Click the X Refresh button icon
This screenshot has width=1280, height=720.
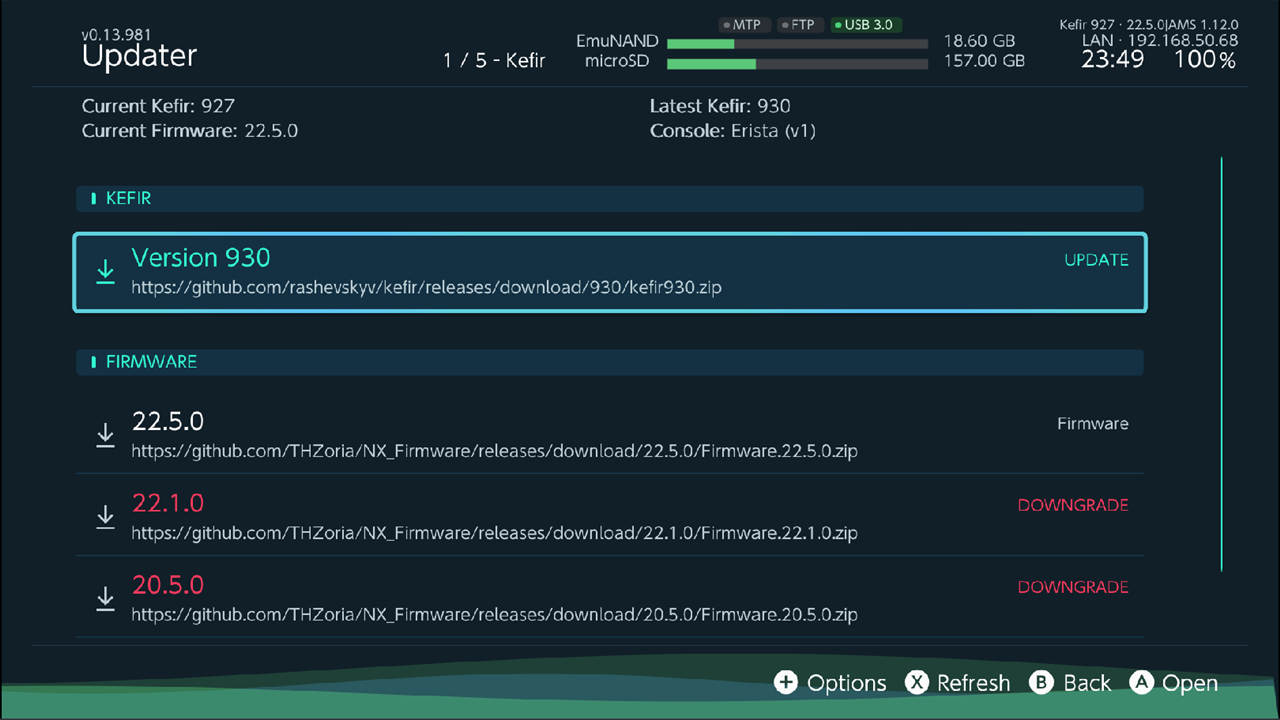pyautogui.click(x=916, y=682)
